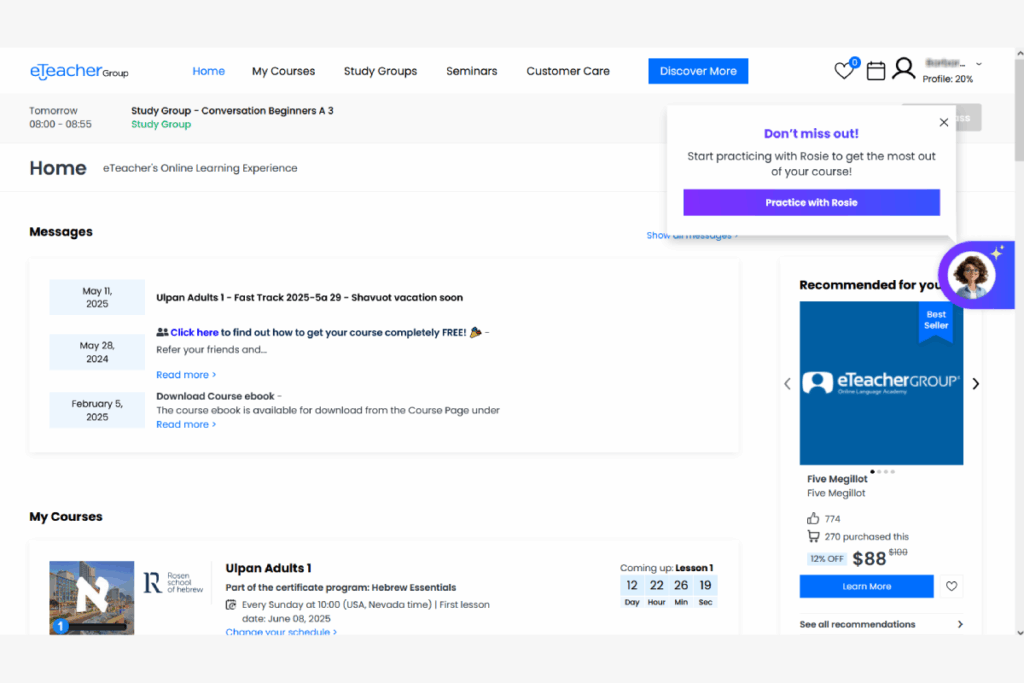This screenshot has height=683, width=1024.
Task: Add Five Megillot to wishlist heart
Action: click(x=952, y=586)
